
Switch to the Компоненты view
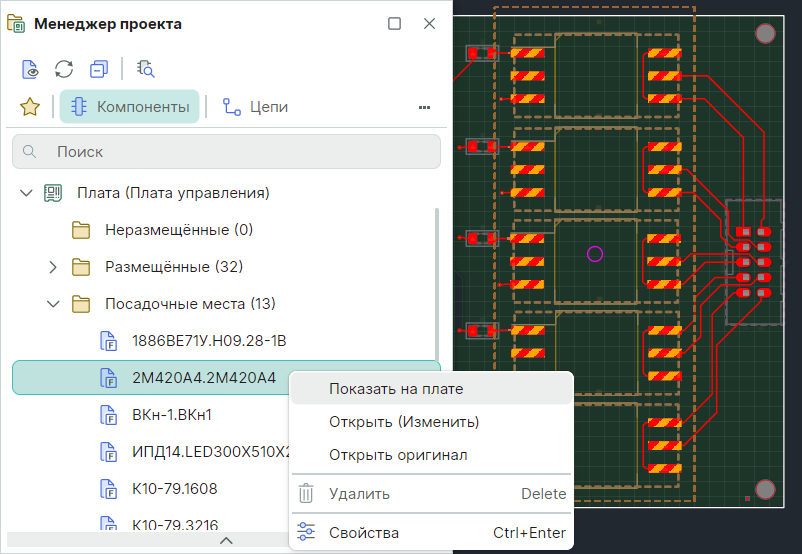tap(129, 107)
